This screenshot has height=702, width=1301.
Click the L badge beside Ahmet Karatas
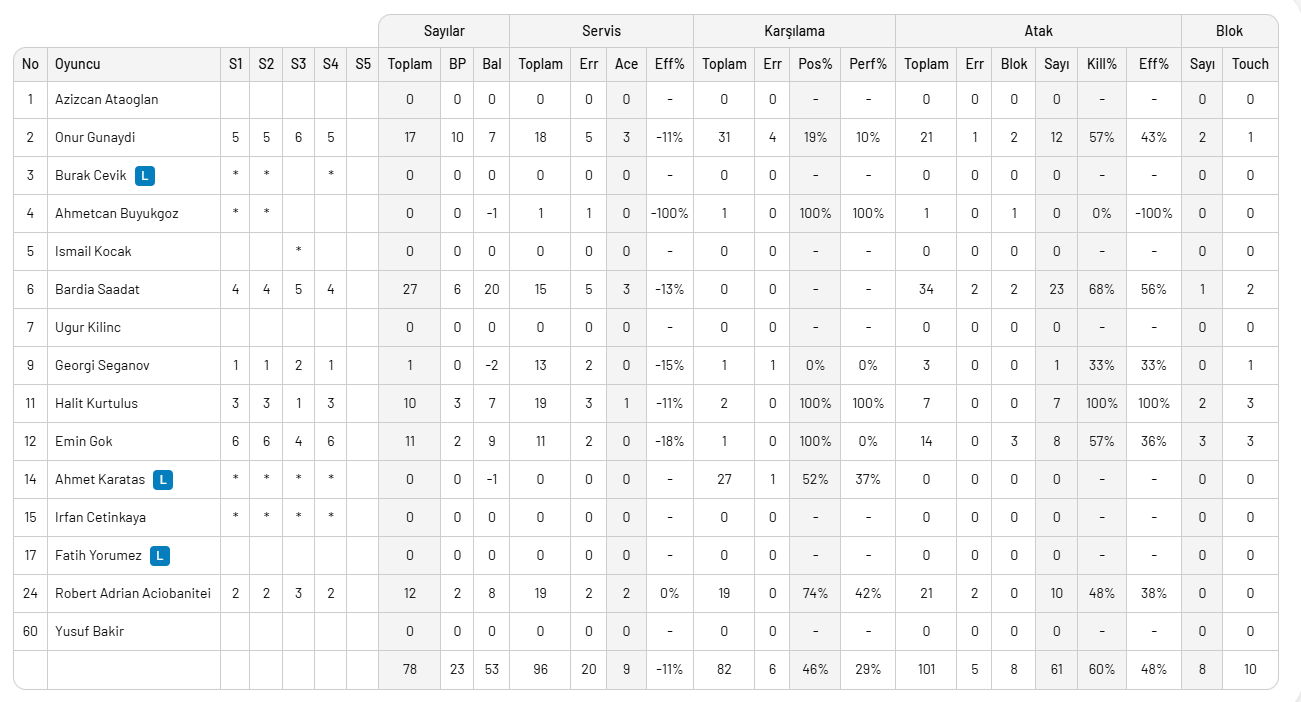163,480
